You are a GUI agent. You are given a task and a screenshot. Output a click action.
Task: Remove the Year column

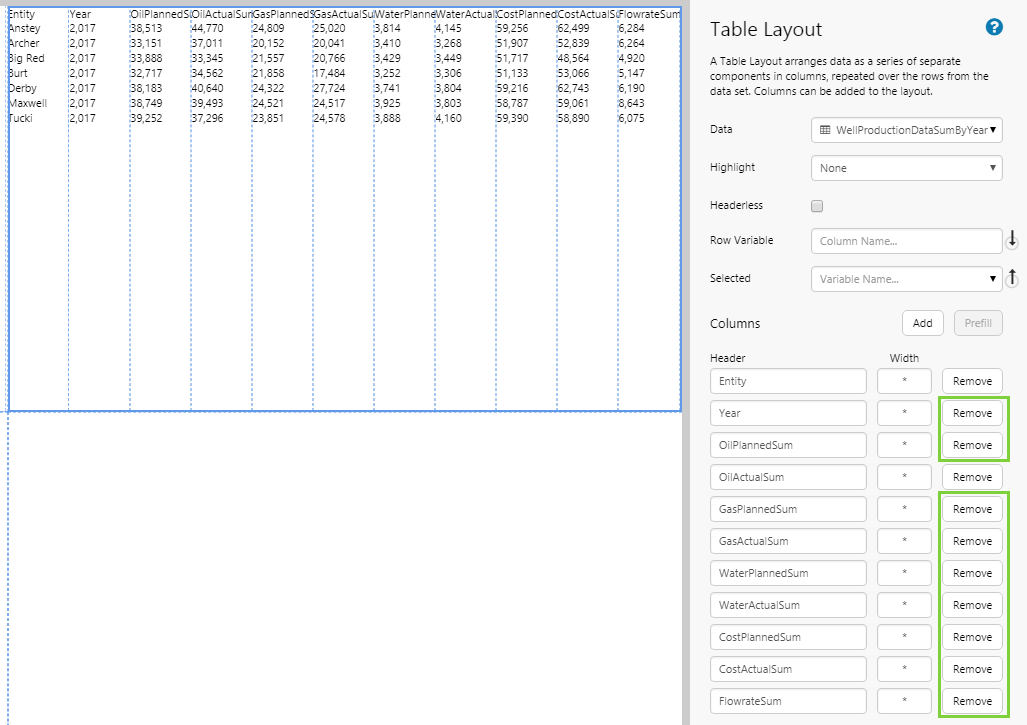coord(972,413)
